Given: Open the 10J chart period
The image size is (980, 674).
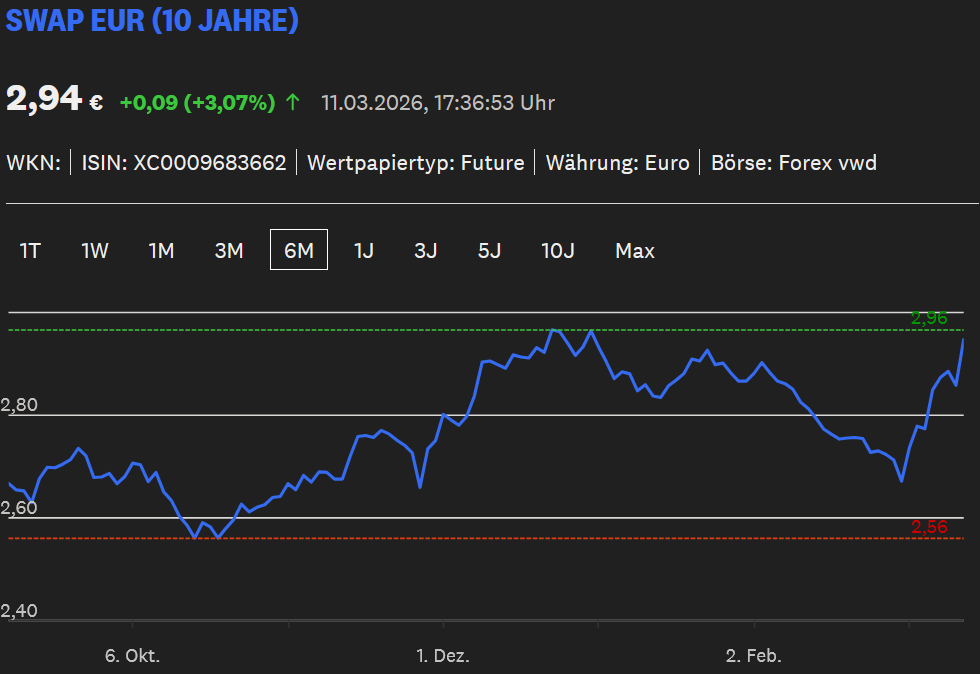Looking at the screenshot, I should tap(558, 250).
